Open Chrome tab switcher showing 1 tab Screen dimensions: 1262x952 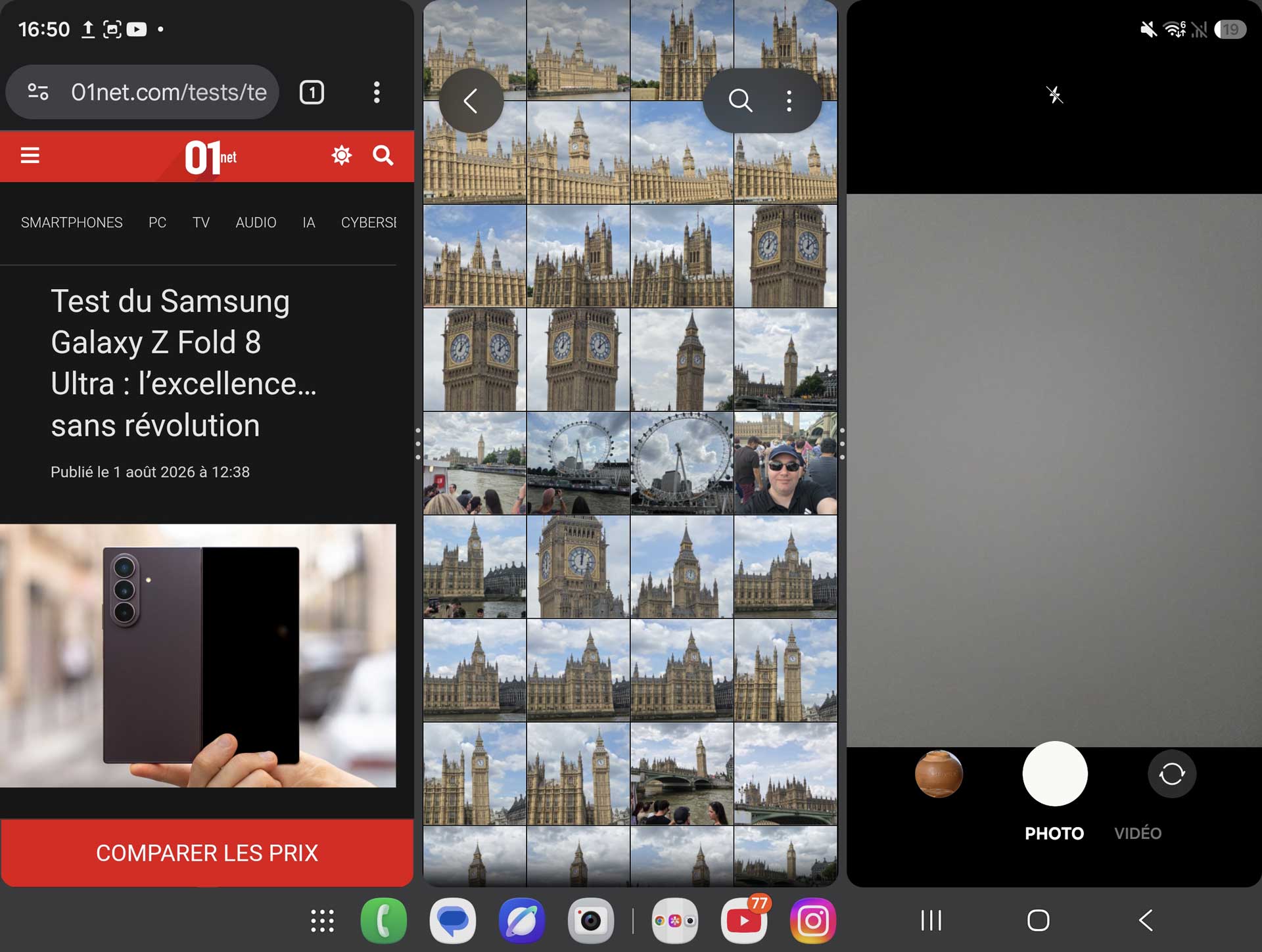(312, 92)
